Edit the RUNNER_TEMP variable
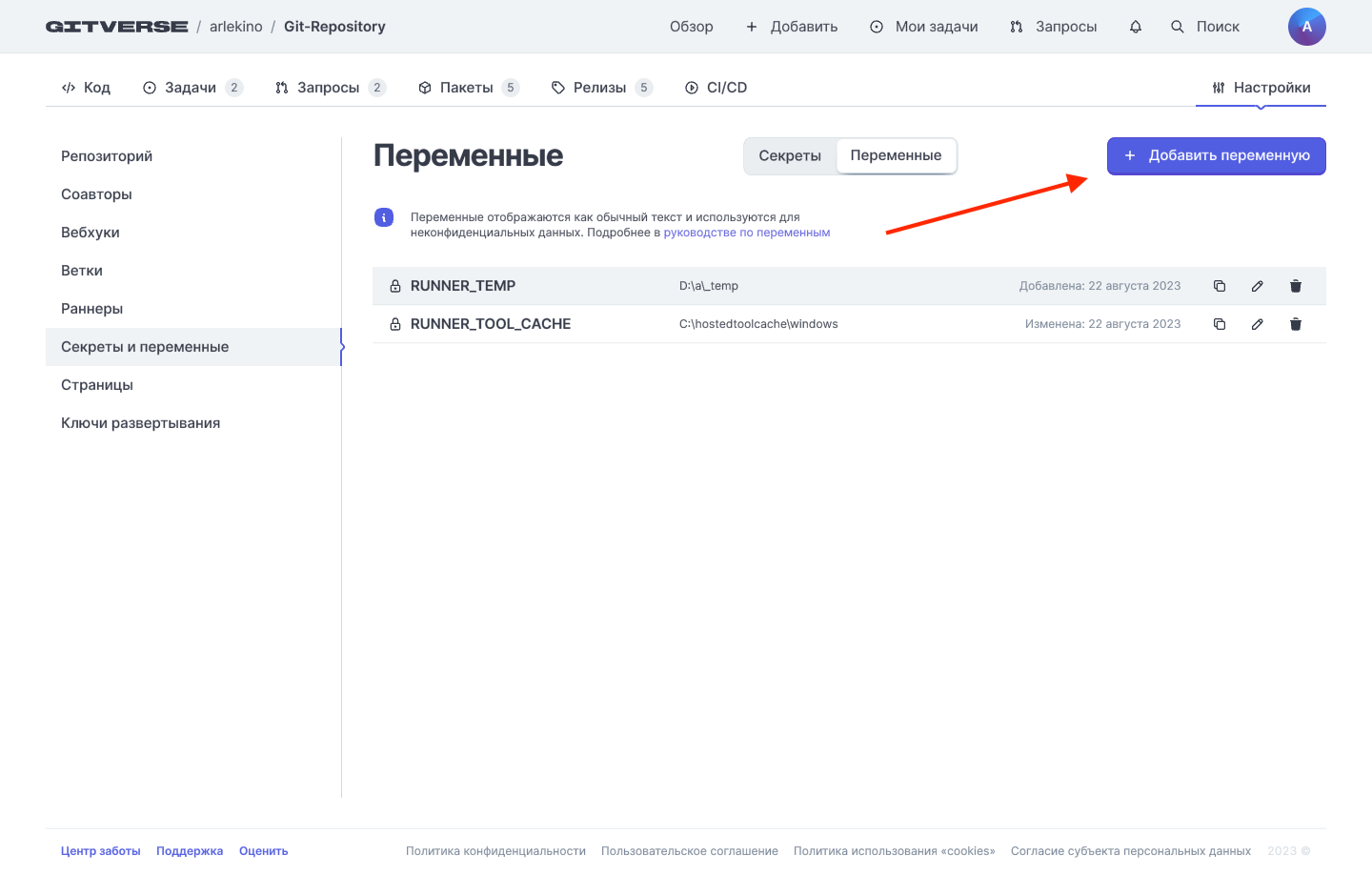 click(x=1258, y=286)
